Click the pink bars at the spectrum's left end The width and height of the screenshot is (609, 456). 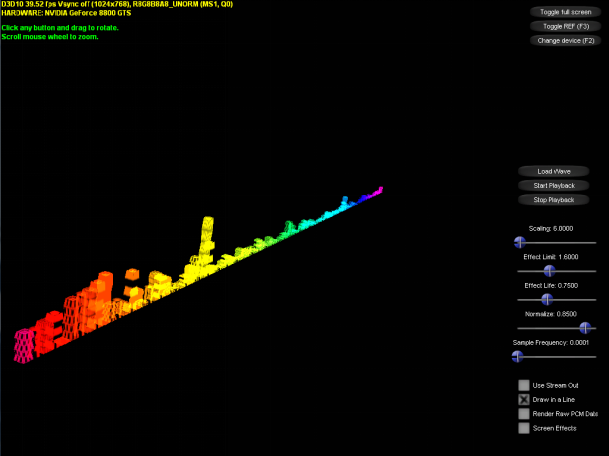pyautogui.click(x=22, y=346)
